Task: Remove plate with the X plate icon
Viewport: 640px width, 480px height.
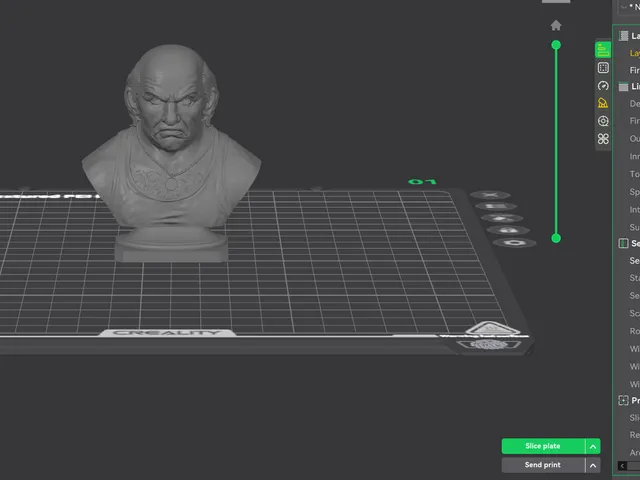Action: pyautogui.click(x=490, y=195)
